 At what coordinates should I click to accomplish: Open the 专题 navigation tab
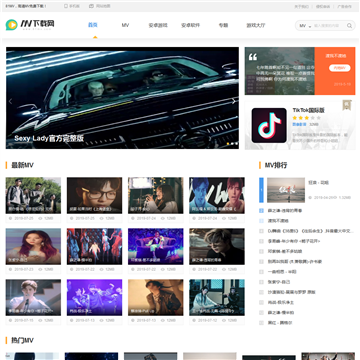(x=223, y=25)
